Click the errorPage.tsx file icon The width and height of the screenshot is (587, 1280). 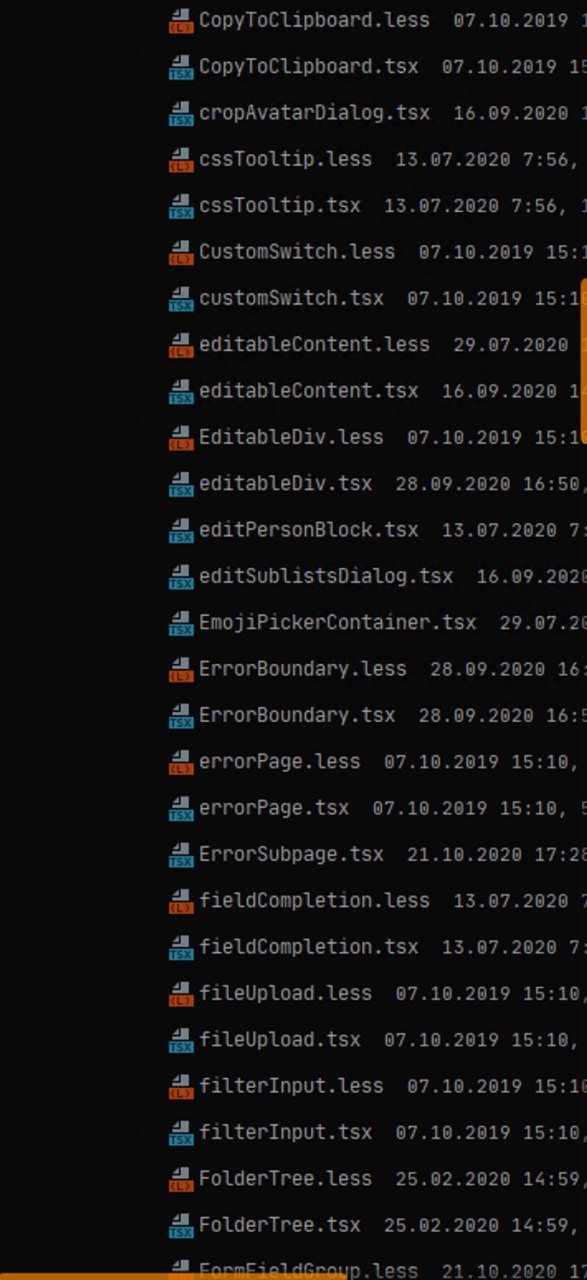[181, 808]
